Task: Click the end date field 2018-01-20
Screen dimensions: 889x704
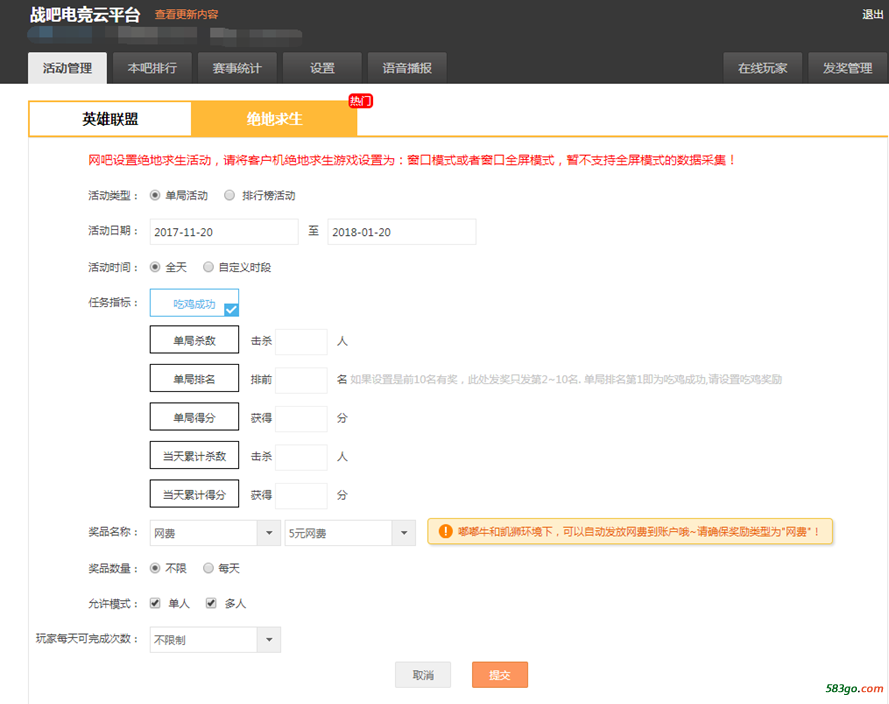Action: click(402, 232)
